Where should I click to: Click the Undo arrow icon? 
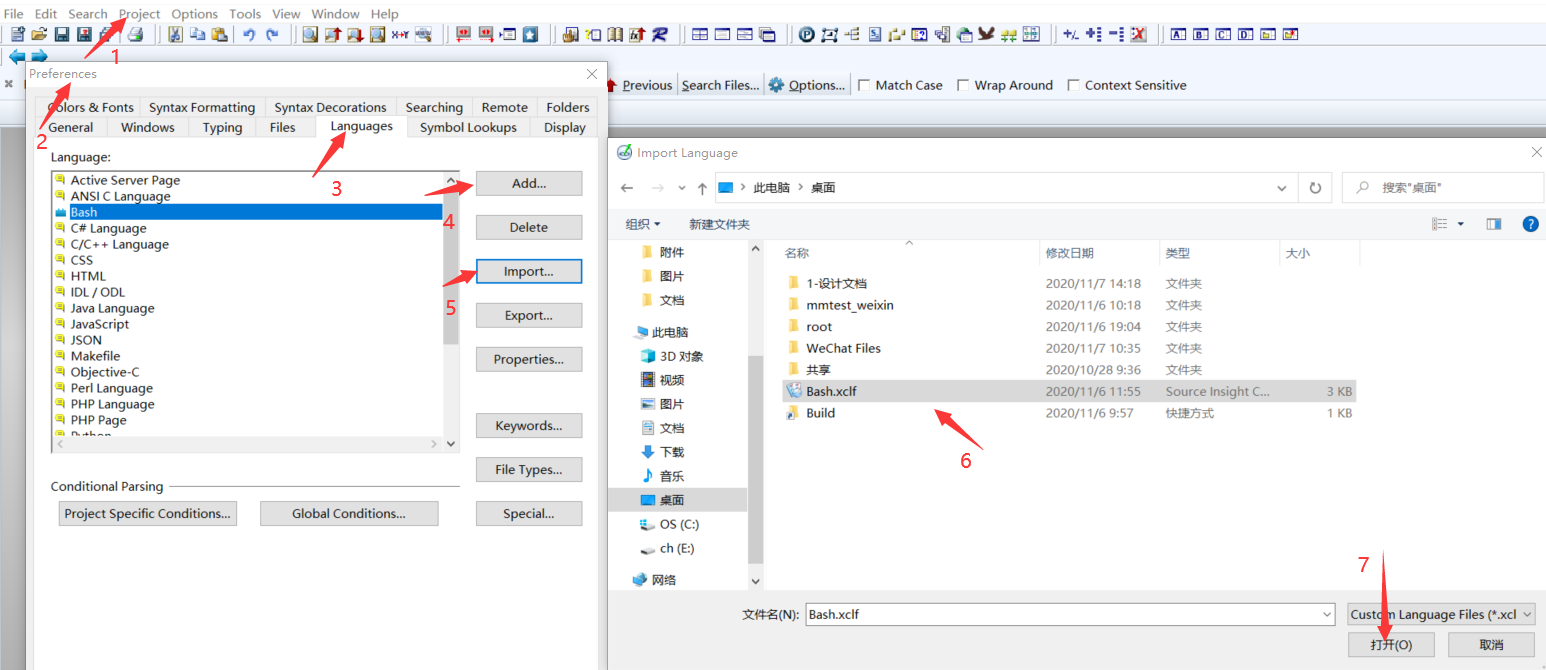[x=249, y=34]
